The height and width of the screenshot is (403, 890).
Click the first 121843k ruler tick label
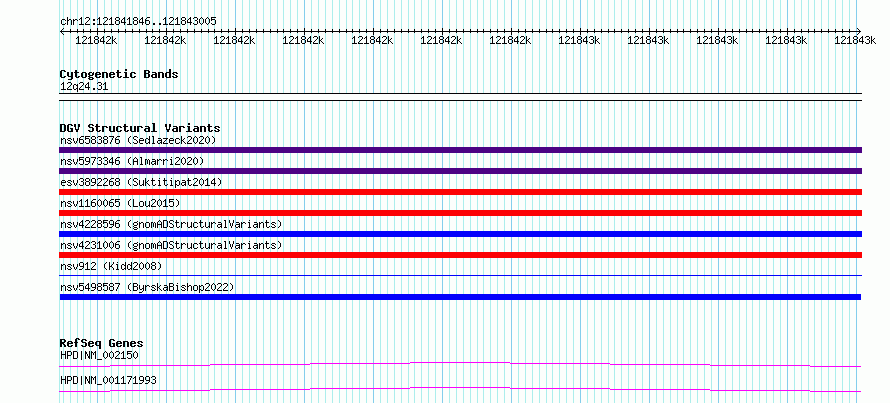click(x=580, y=40)
